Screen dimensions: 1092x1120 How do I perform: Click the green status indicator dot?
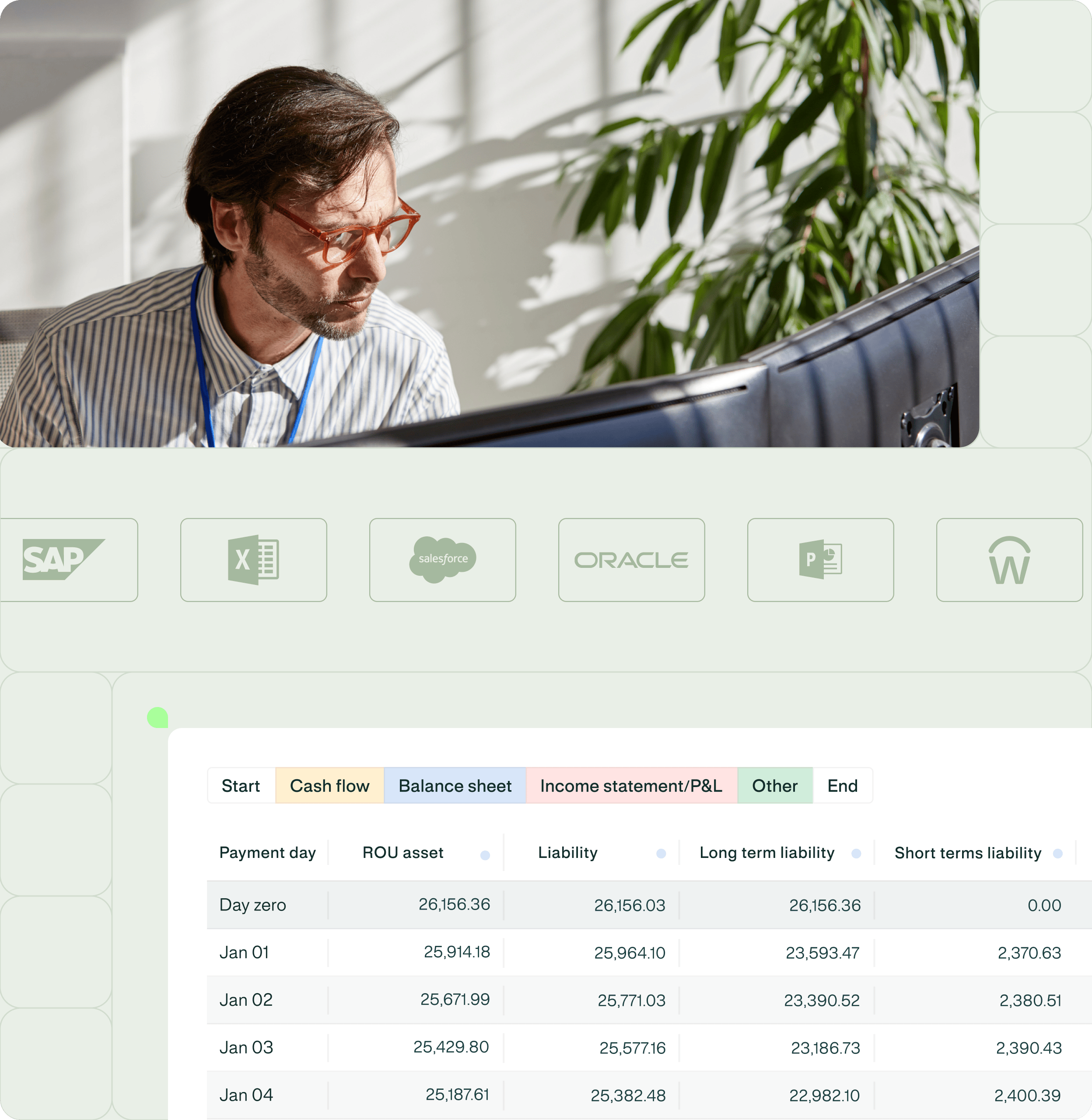click(x=157, y=718)
